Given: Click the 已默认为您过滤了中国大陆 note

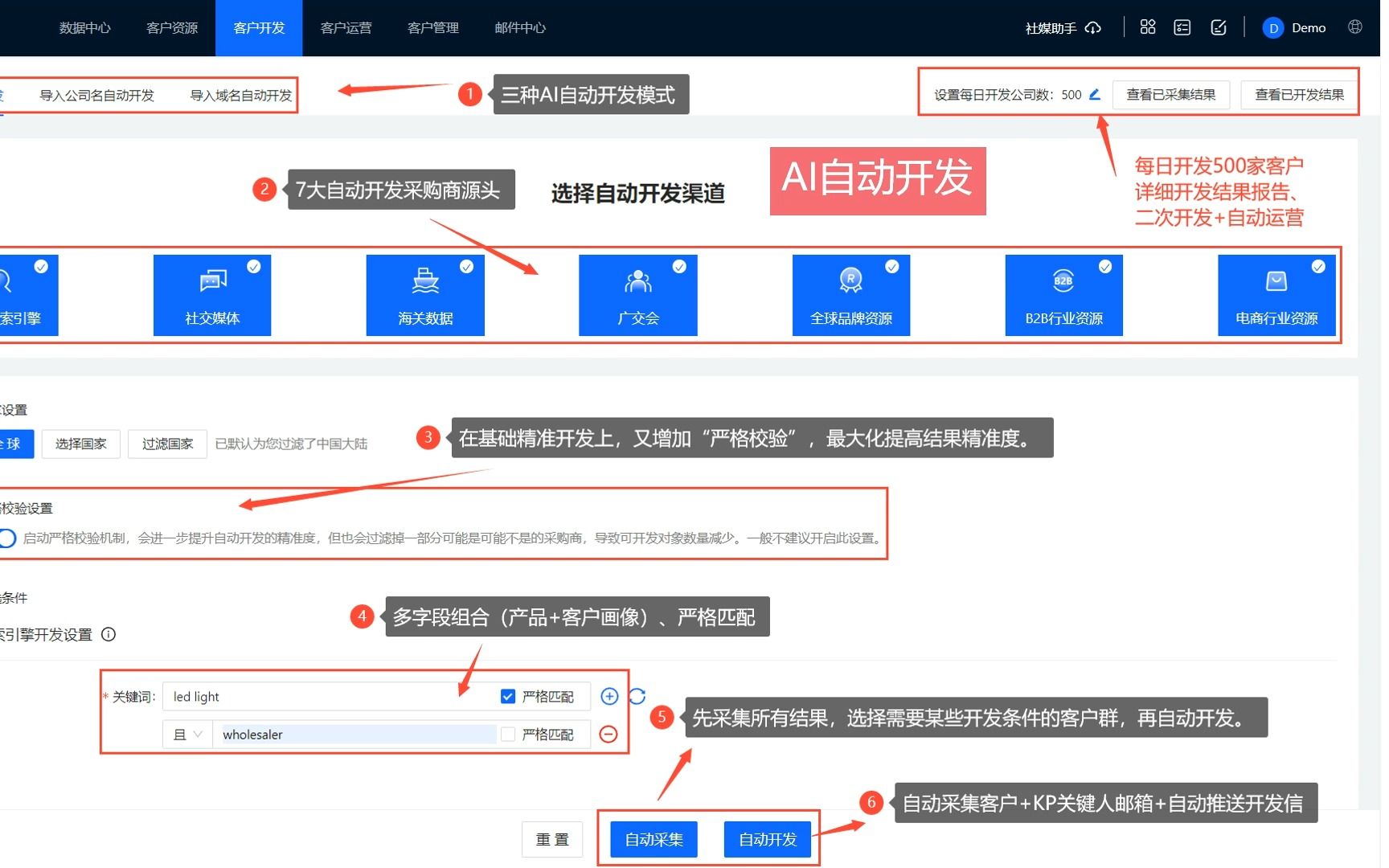Looking at the screenshot, I should pos(291,444).
